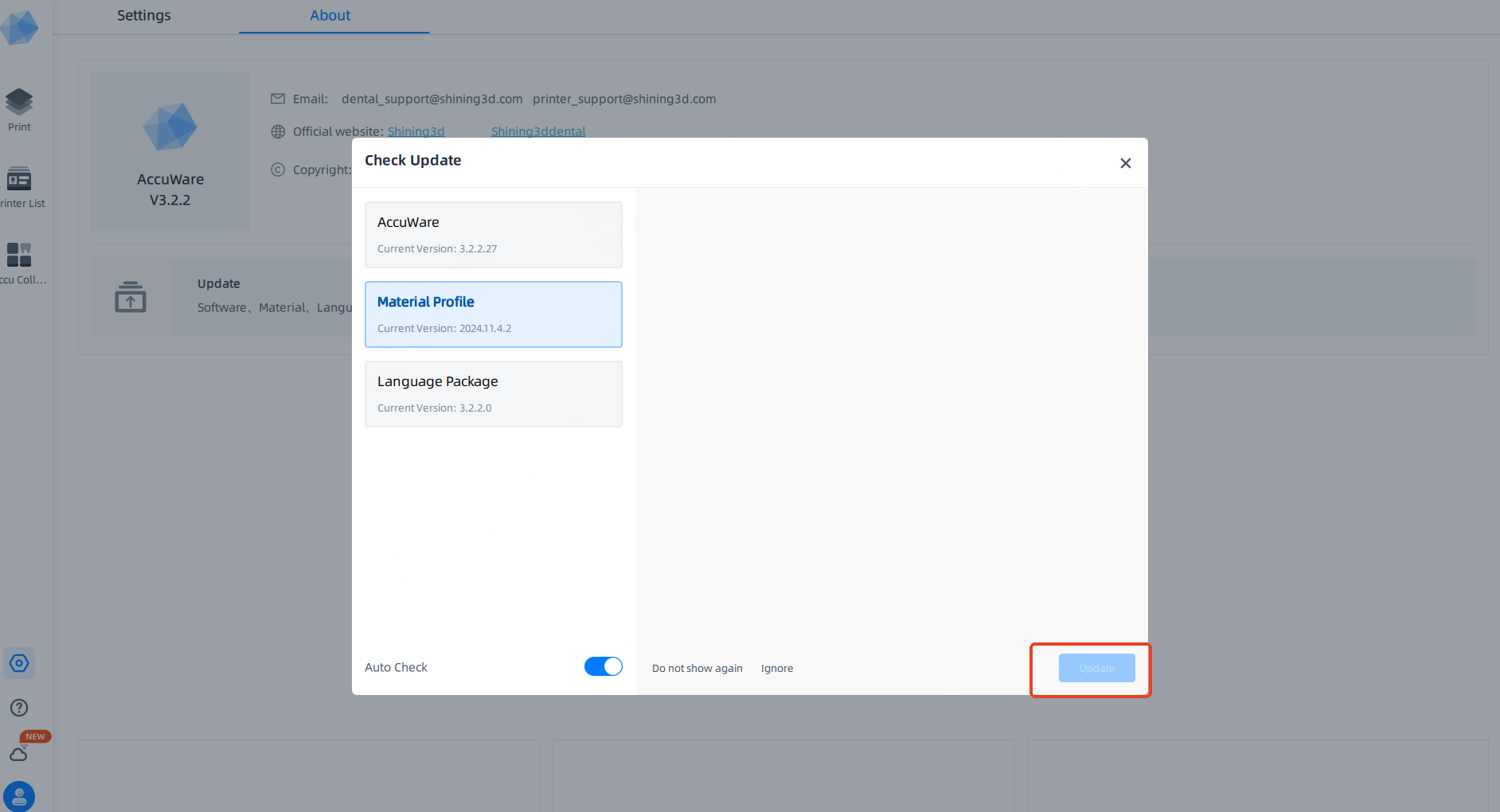This screenshot has width=1500, height=812.
Task: Click the Check Update dialog title
Action: 413,160
